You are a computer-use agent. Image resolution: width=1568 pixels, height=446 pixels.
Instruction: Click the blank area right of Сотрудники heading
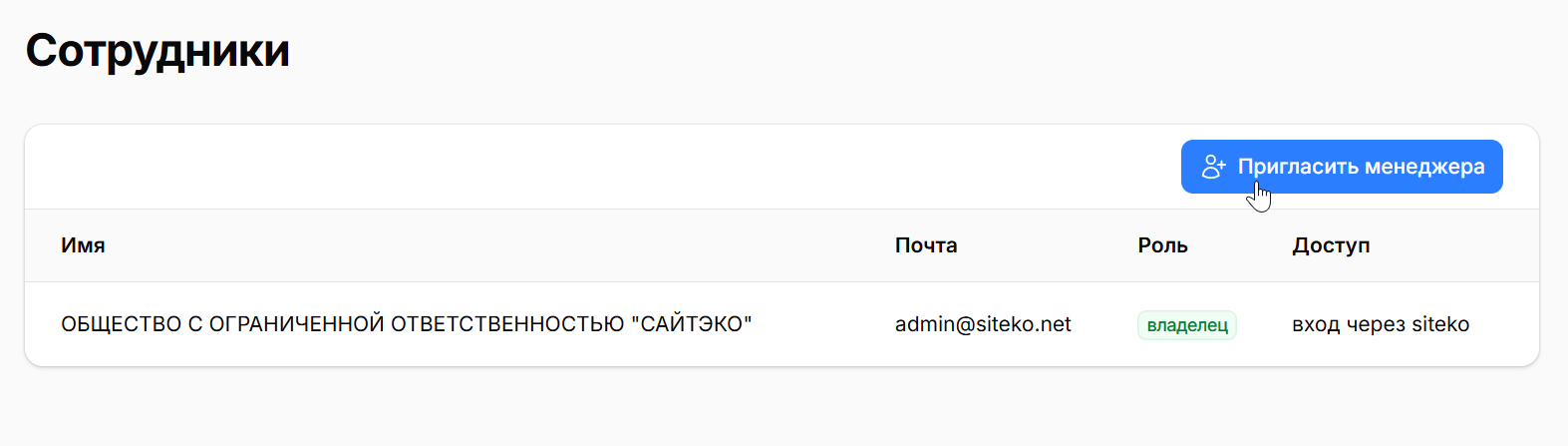pyautogui.click(x=897, y=50)
